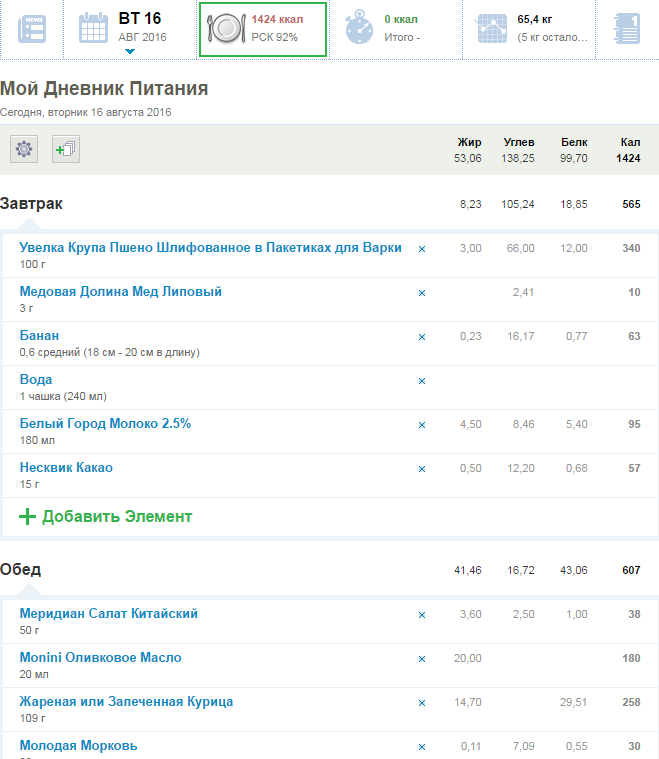Click the calendar icon for the date
This screenshot has width=659, height=759.
(x=94, y=29)
